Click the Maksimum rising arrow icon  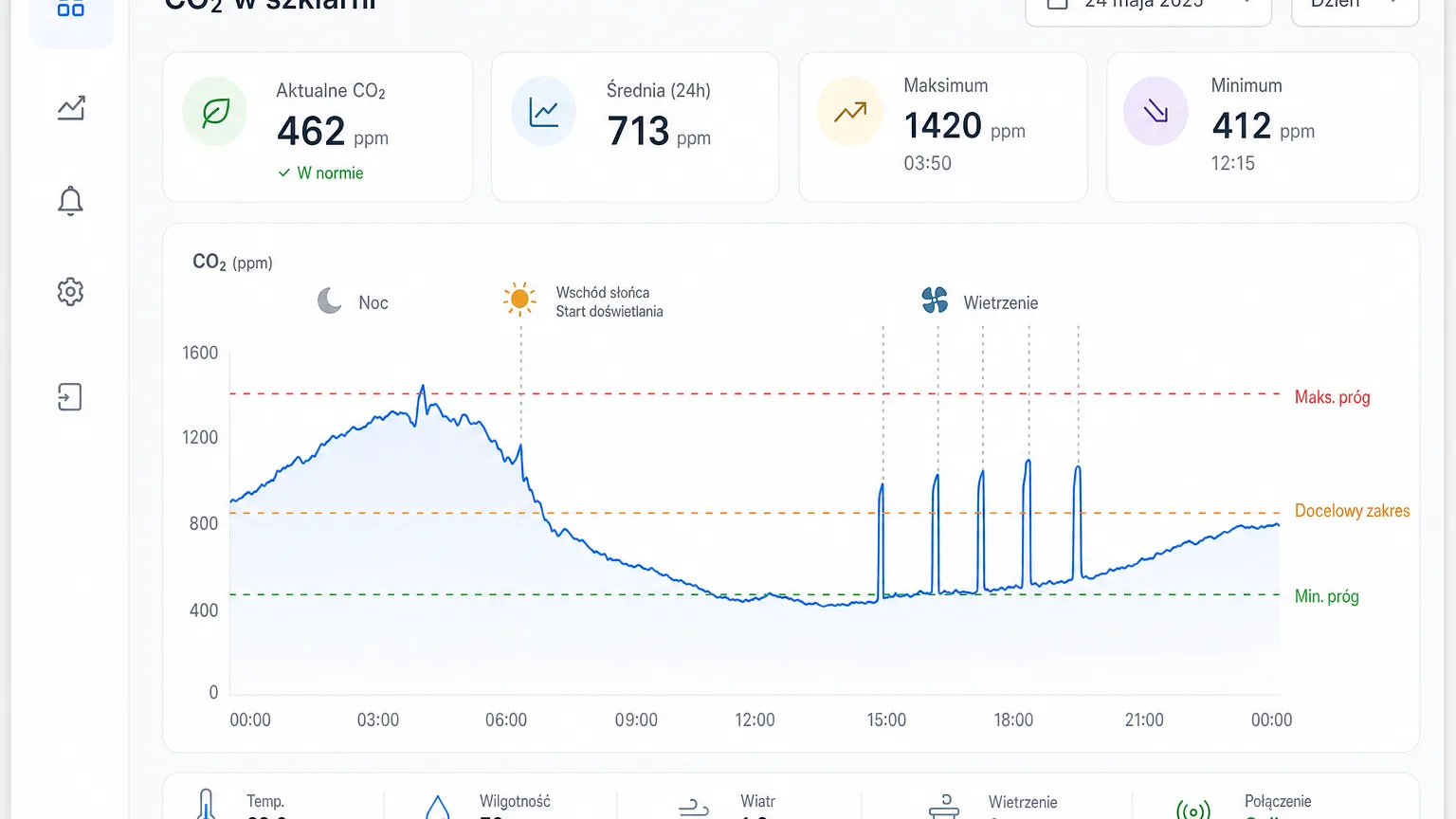[x=850, y=112]
